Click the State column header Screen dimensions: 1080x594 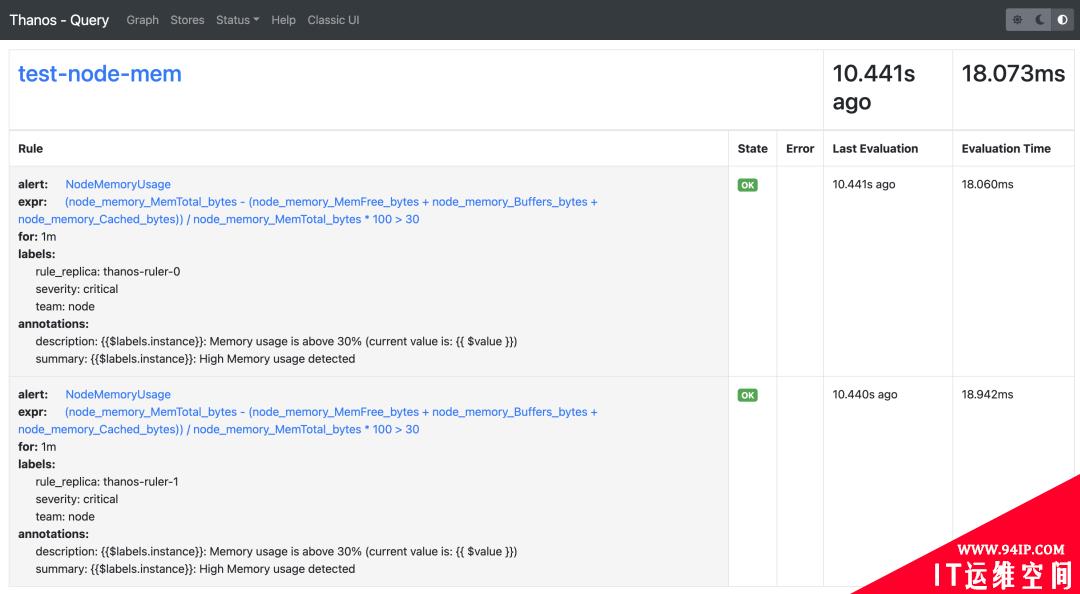coord(752,148)
